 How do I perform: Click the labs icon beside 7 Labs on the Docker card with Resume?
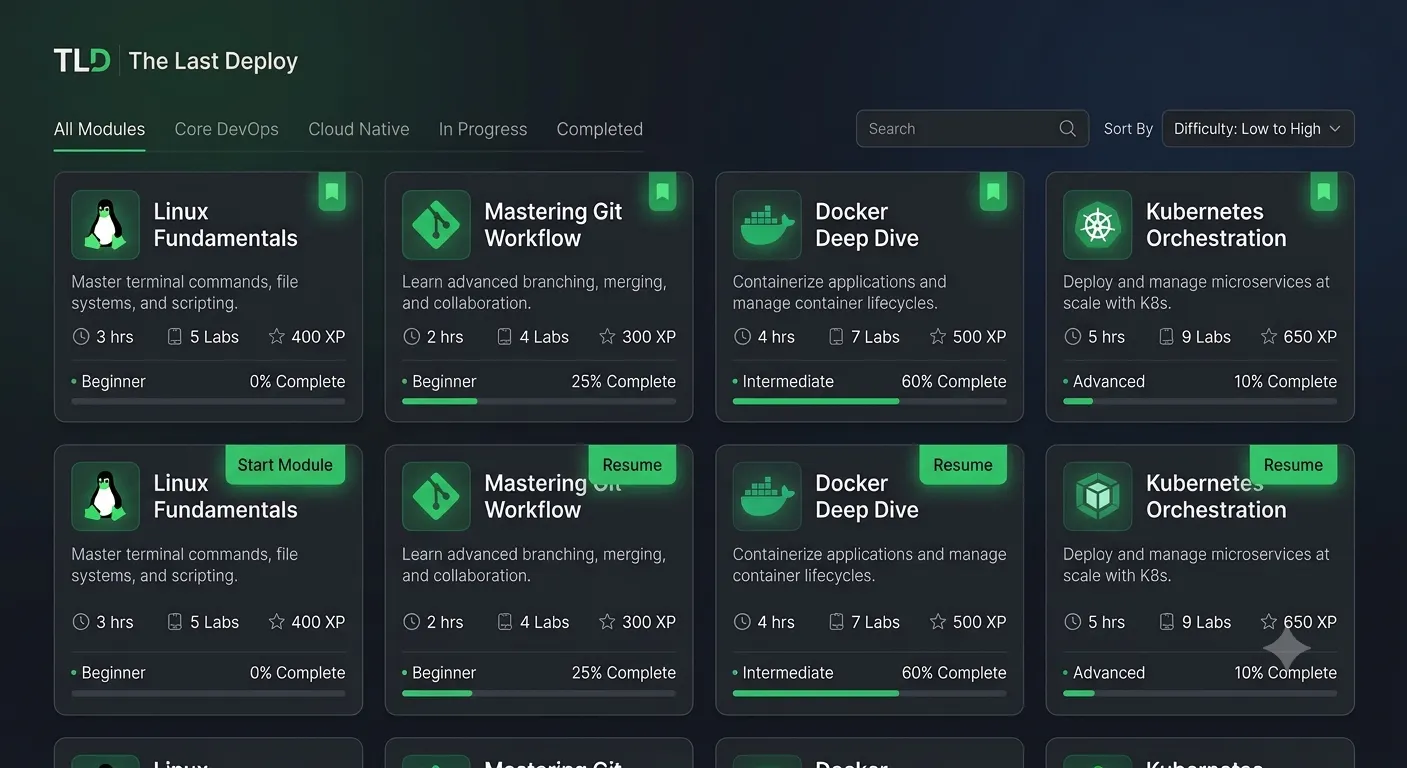[x=836, y=622]
